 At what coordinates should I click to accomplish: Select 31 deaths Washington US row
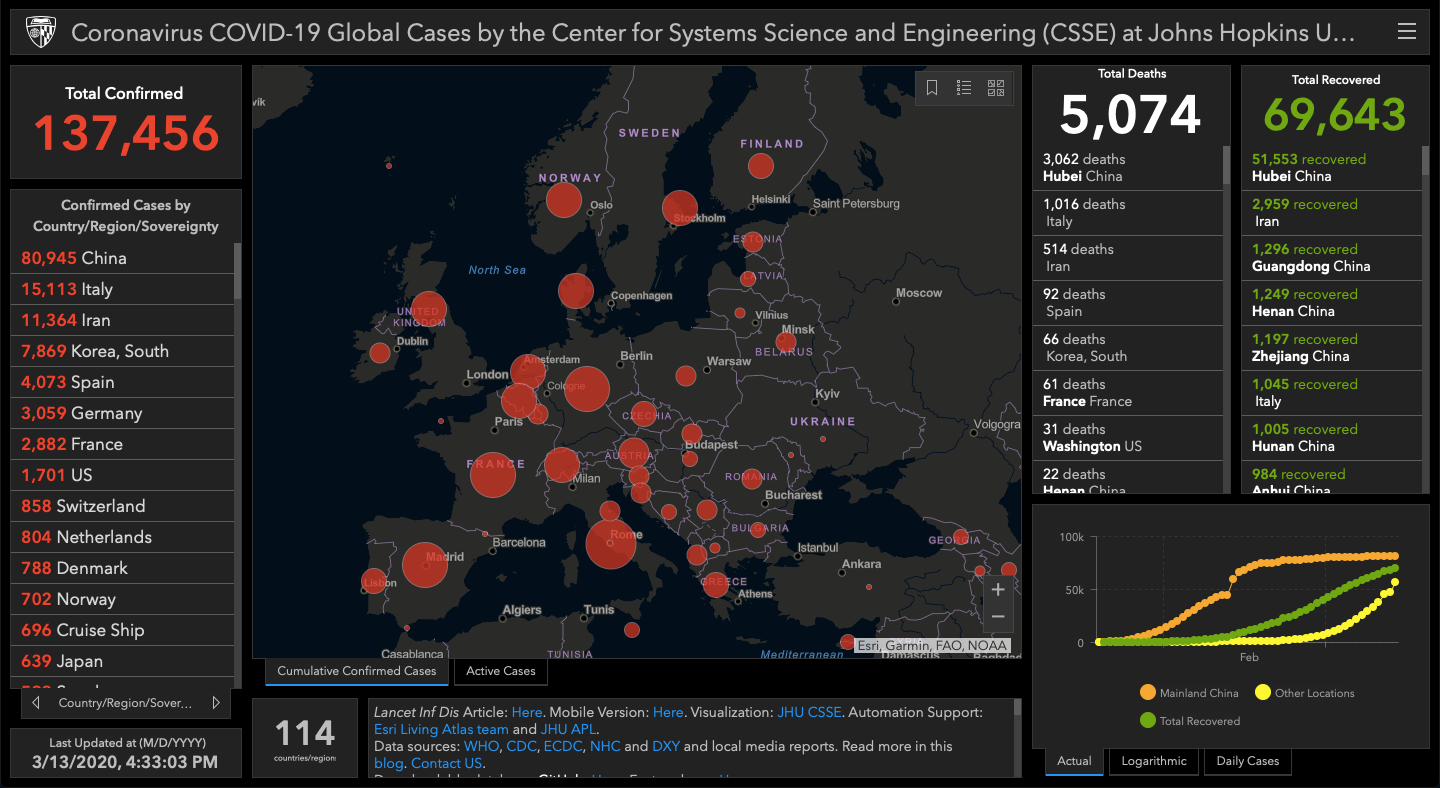click(x=1127, y=438)
